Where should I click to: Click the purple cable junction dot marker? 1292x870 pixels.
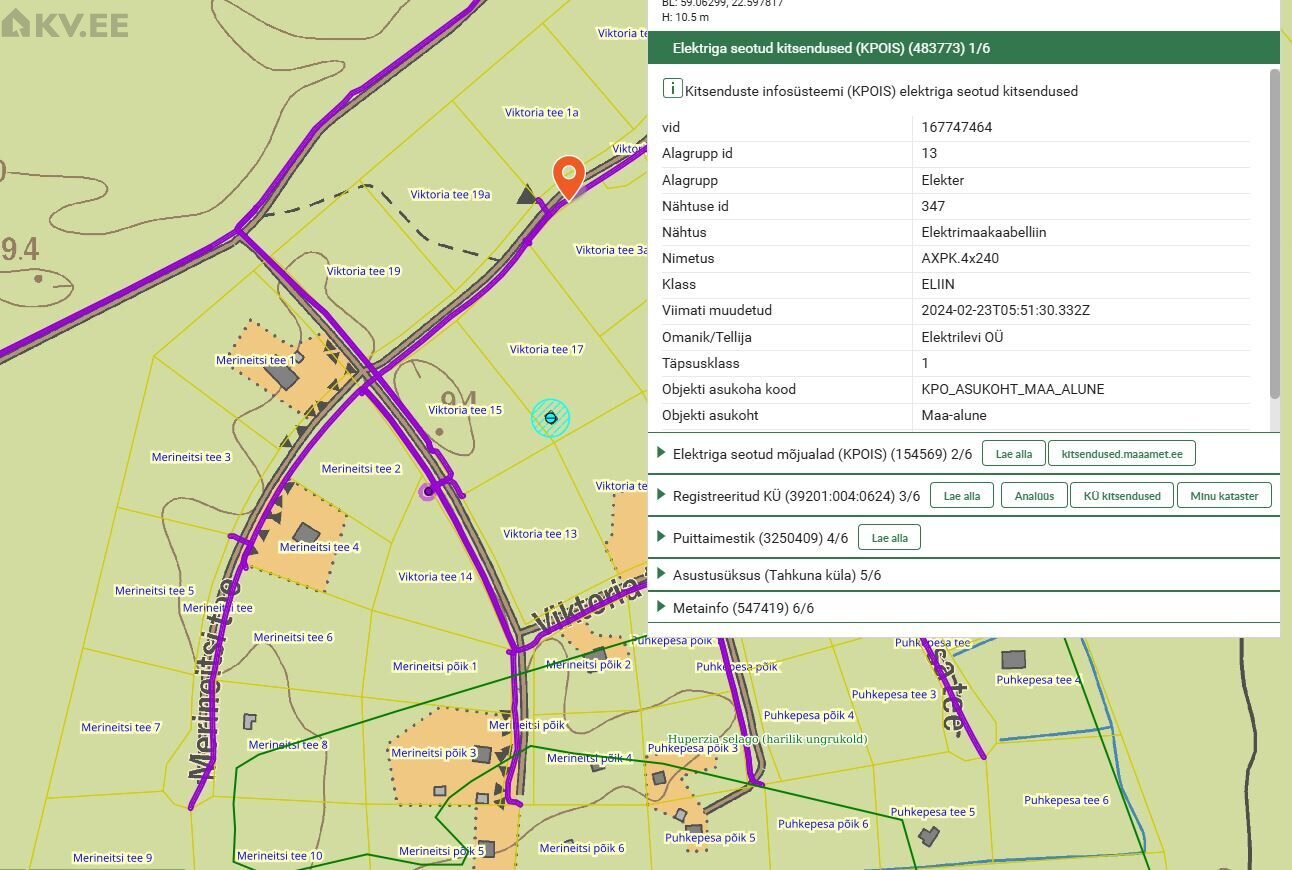tap(429, 491)
